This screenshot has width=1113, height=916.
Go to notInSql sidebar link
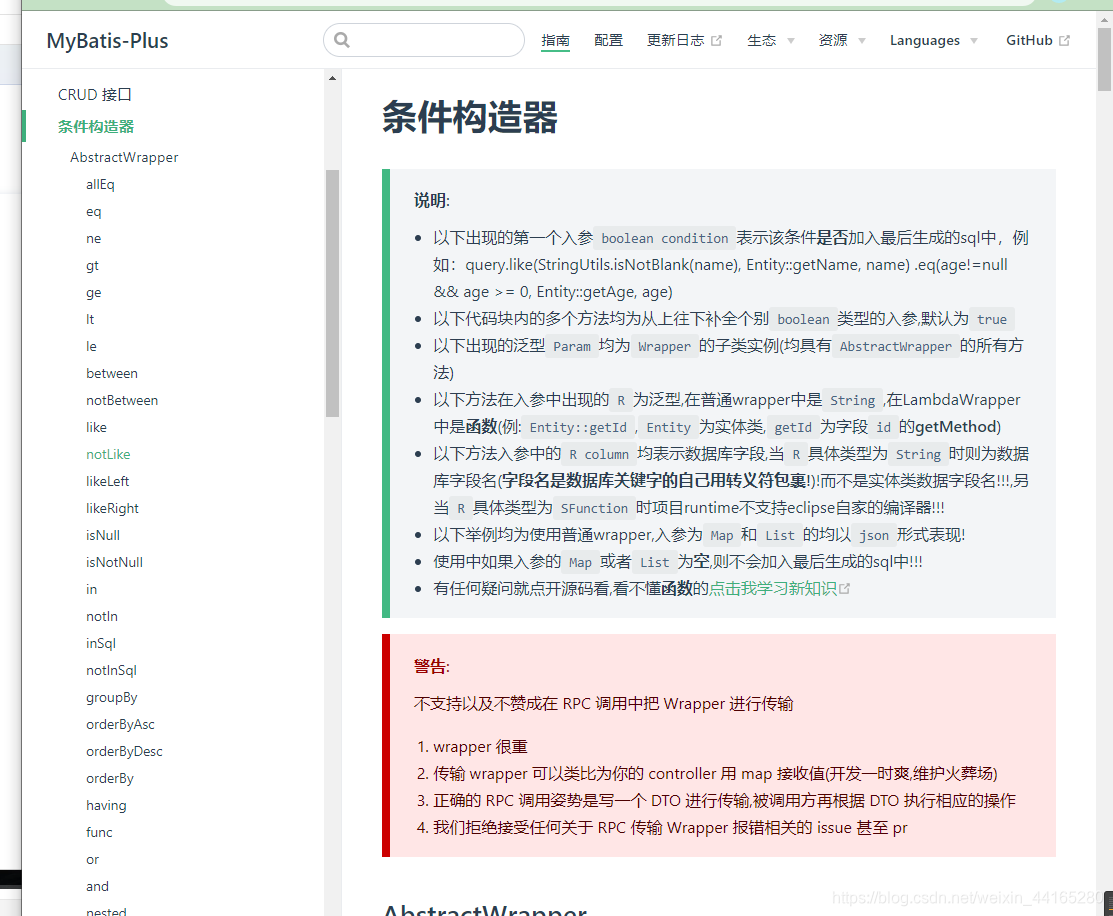click(111, 670)
